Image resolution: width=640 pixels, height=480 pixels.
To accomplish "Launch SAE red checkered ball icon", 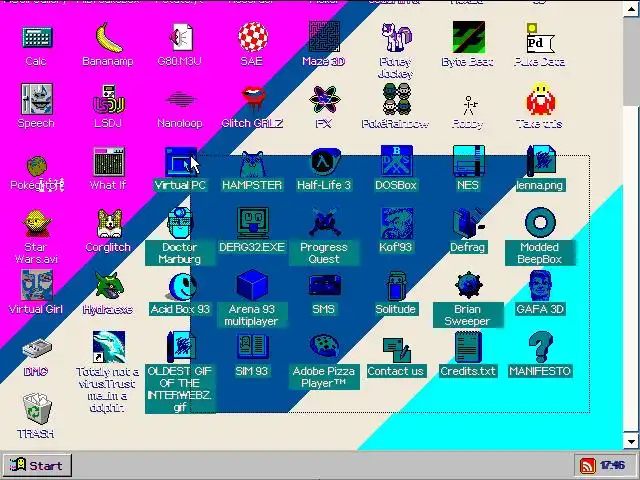I will [252, 37].
